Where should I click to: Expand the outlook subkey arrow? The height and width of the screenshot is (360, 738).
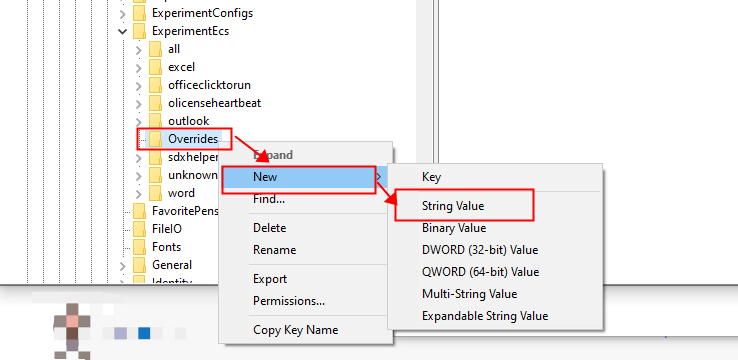tap(138, 121)
